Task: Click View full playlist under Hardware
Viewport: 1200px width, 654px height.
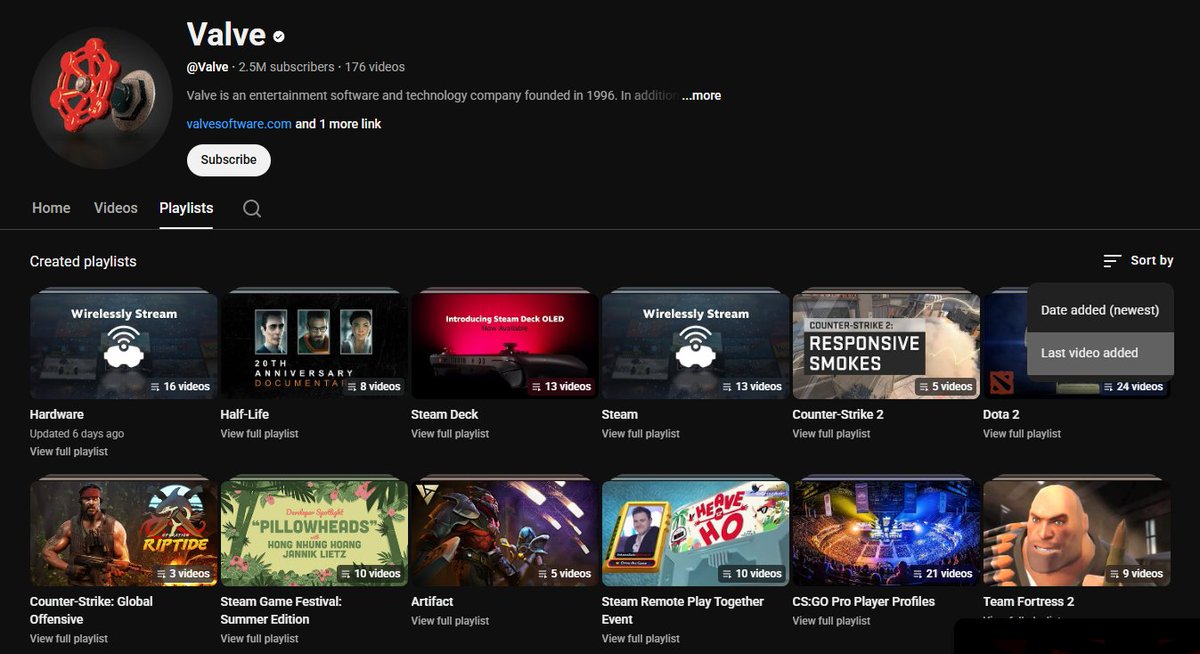Action: click(x=69, y=452)
